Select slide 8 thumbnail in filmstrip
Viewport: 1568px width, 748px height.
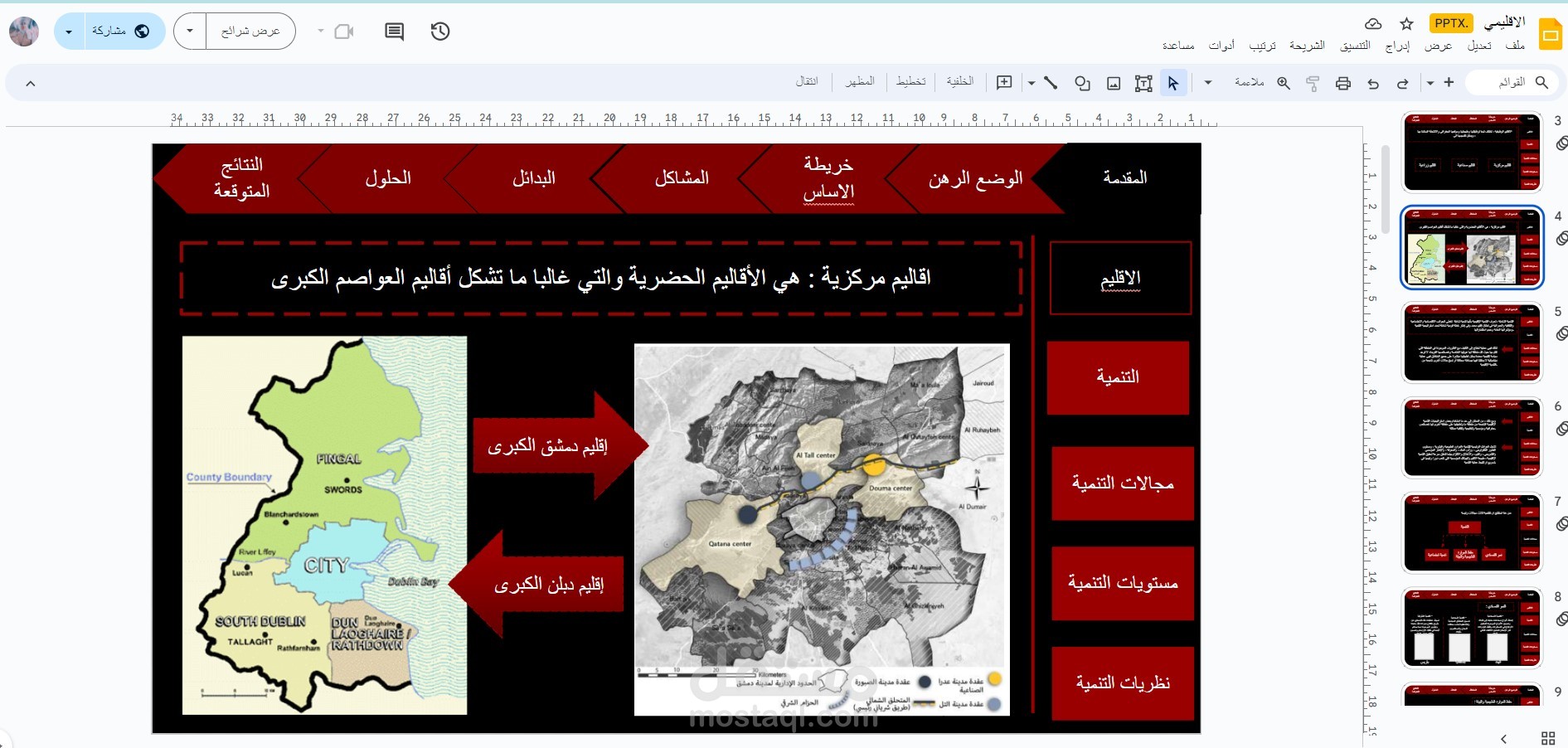click(x=1472, y=629)
